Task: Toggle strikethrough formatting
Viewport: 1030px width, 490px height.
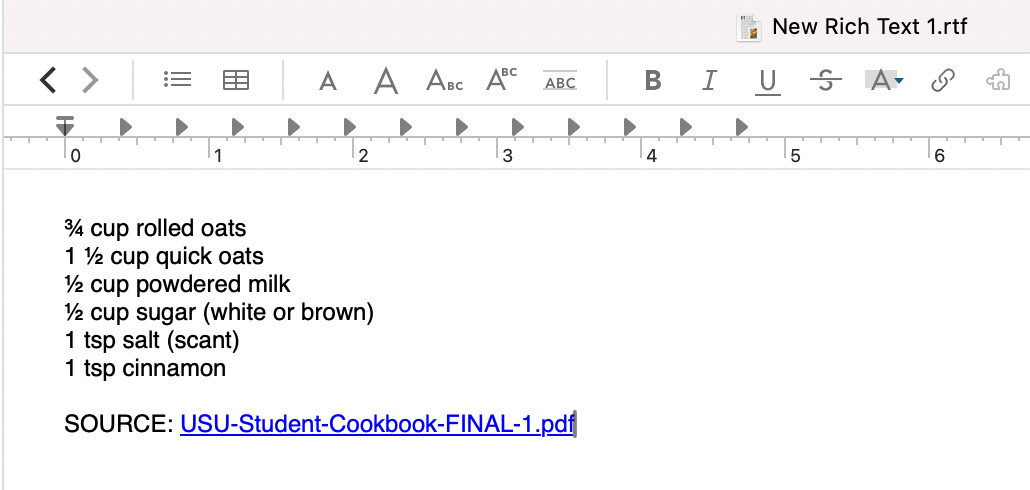Action: 826,81
